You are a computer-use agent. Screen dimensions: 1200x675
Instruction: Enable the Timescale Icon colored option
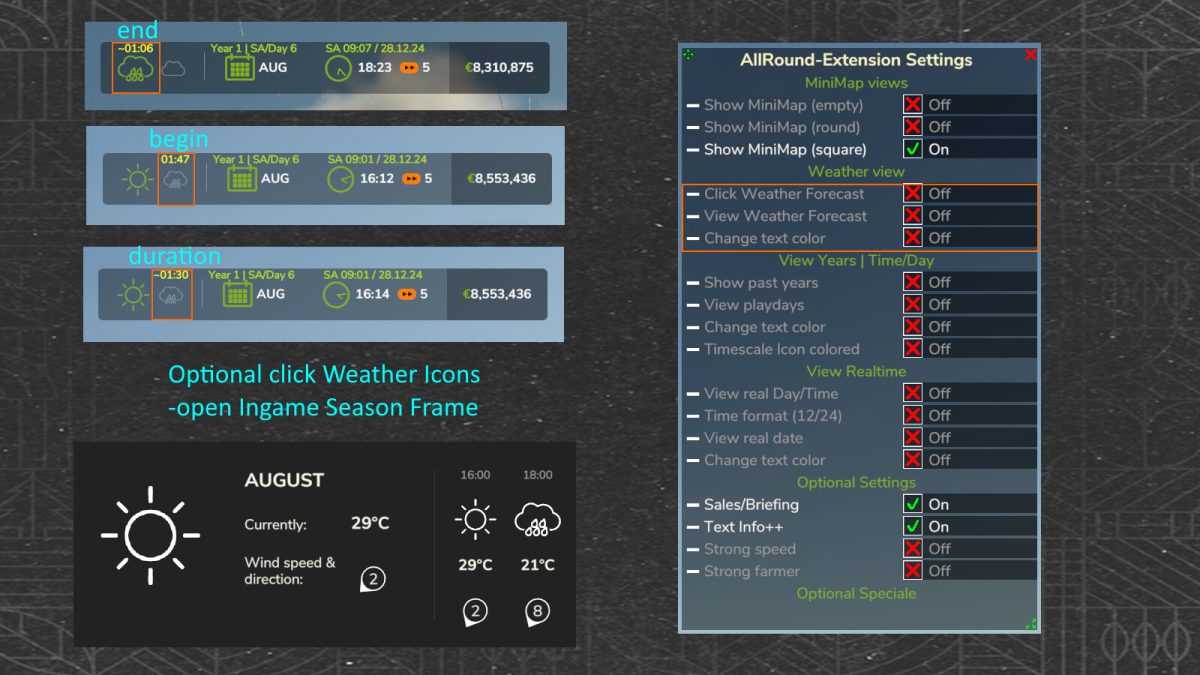912,349
